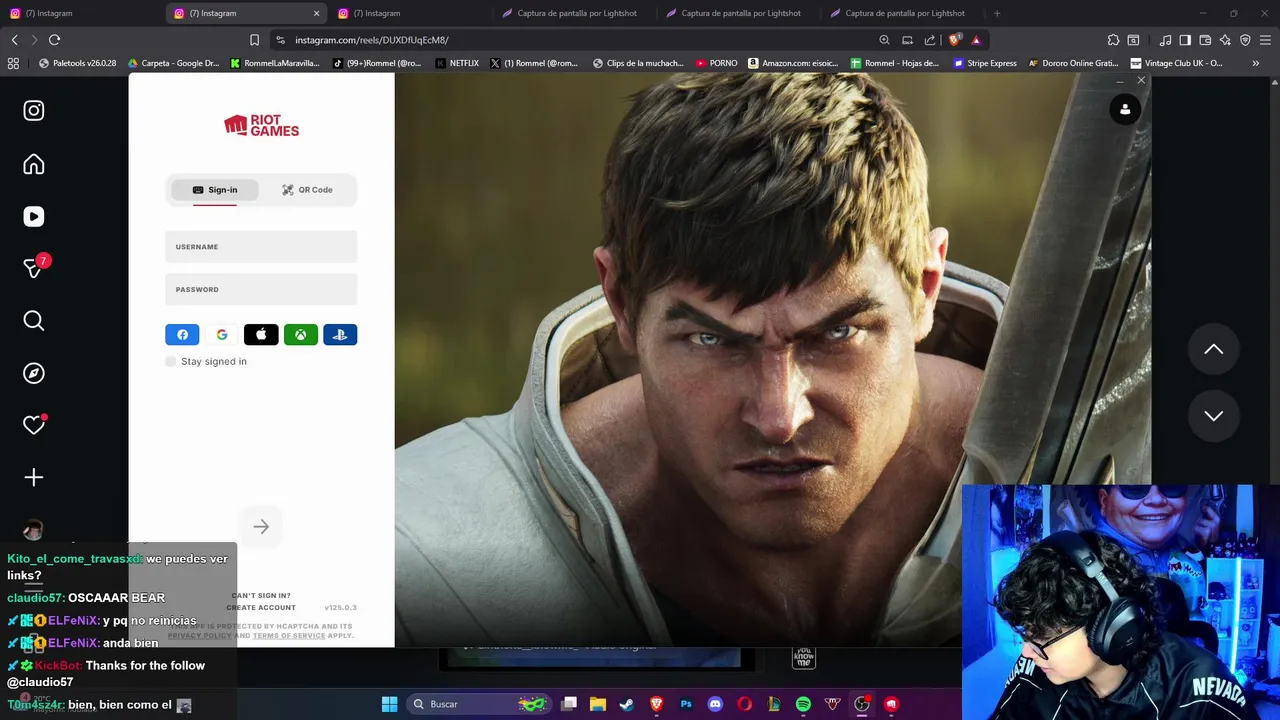Screen dimensions: 1280x720
Task: Open NETFLIX bookmark
Action: (x=456, y=63)
